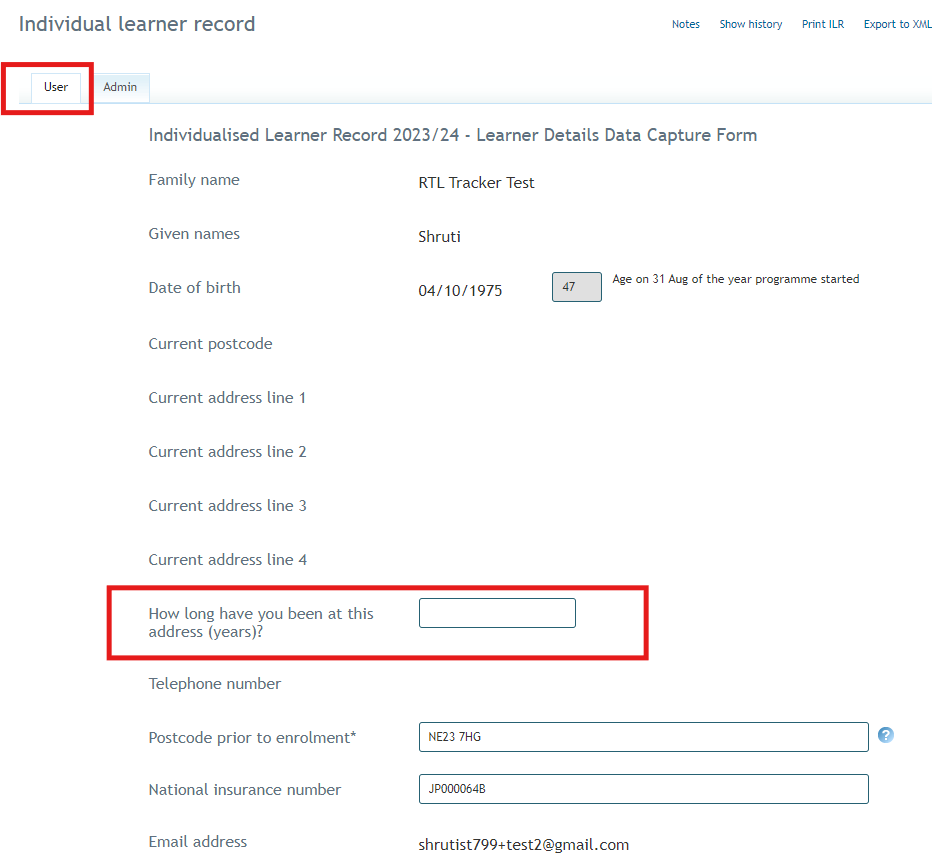
Task: Click the Given names label
Action: 194,234
